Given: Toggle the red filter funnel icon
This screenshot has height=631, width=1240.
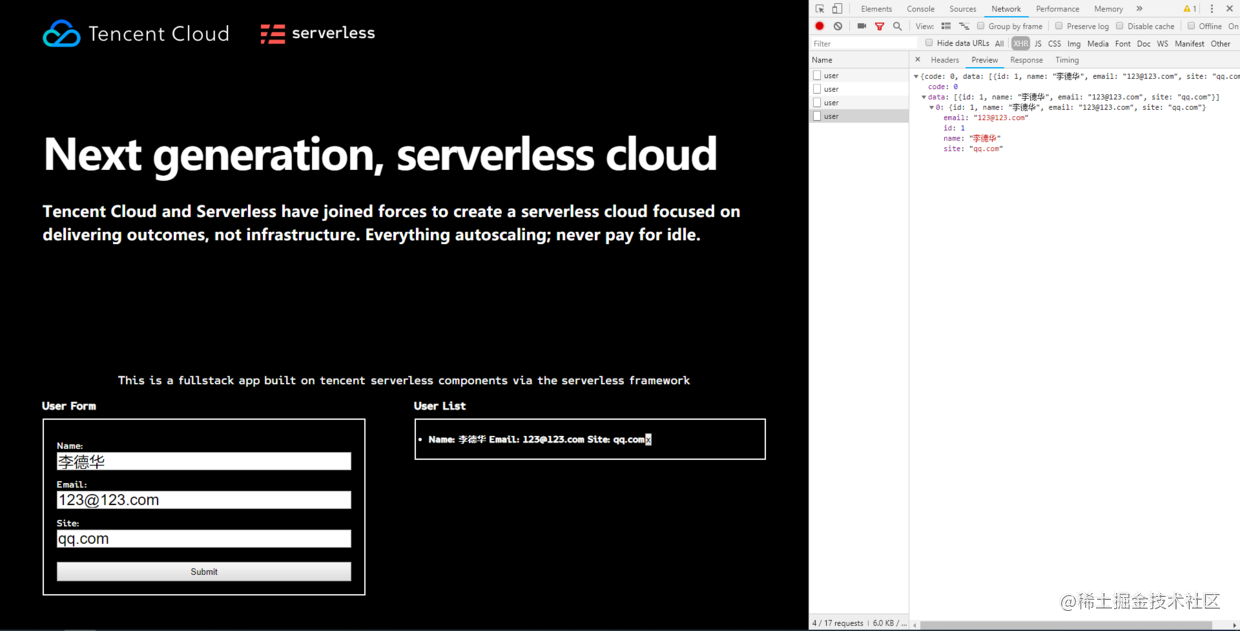Looking at the screenshot, I should point(880,26).
